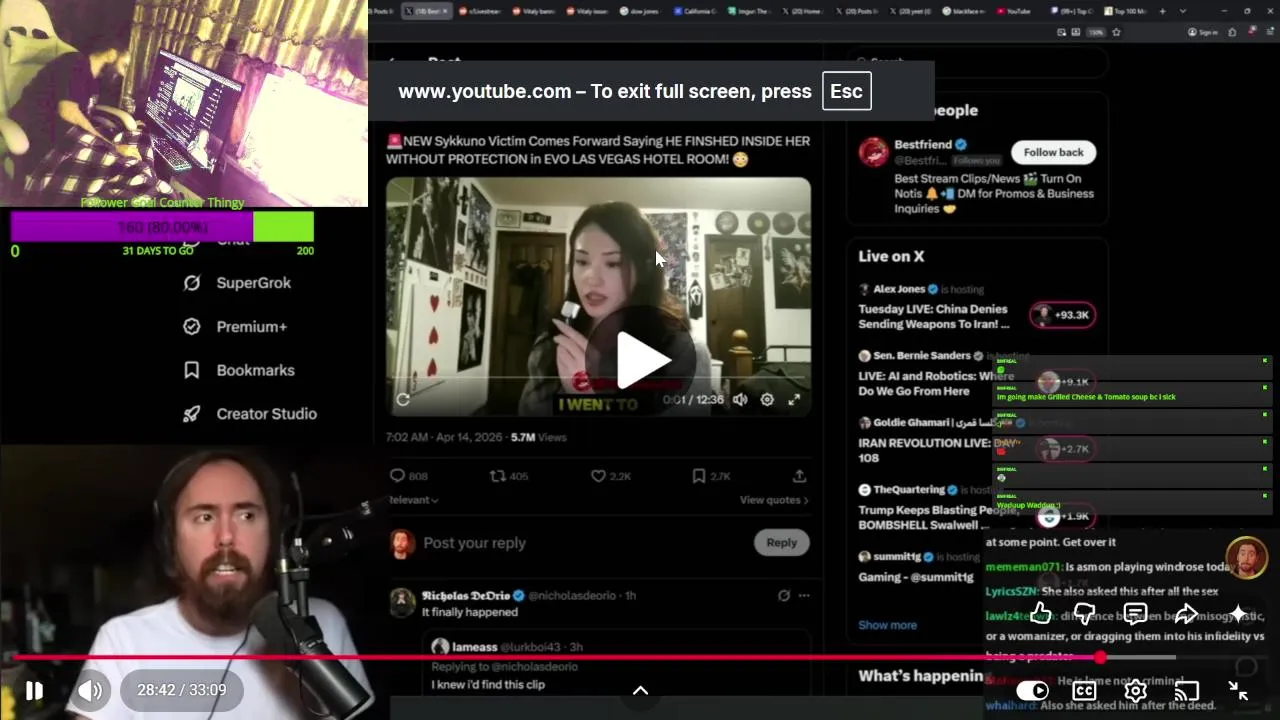The image size is (1280, 720).
Task: Expand the more videos chevron
Action: [x=640, y=690]
